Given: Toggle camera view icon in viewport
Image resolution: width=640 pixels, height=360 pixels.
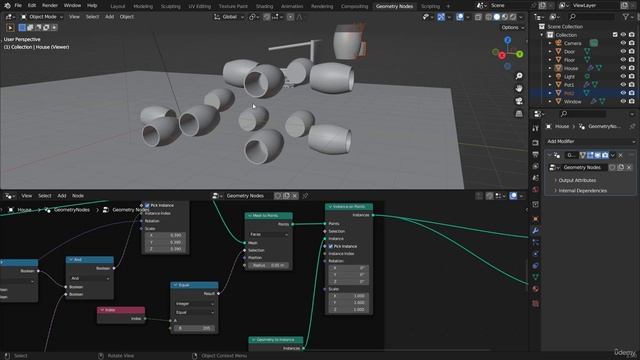Looking at the screenshot, I should pos(519,101).
